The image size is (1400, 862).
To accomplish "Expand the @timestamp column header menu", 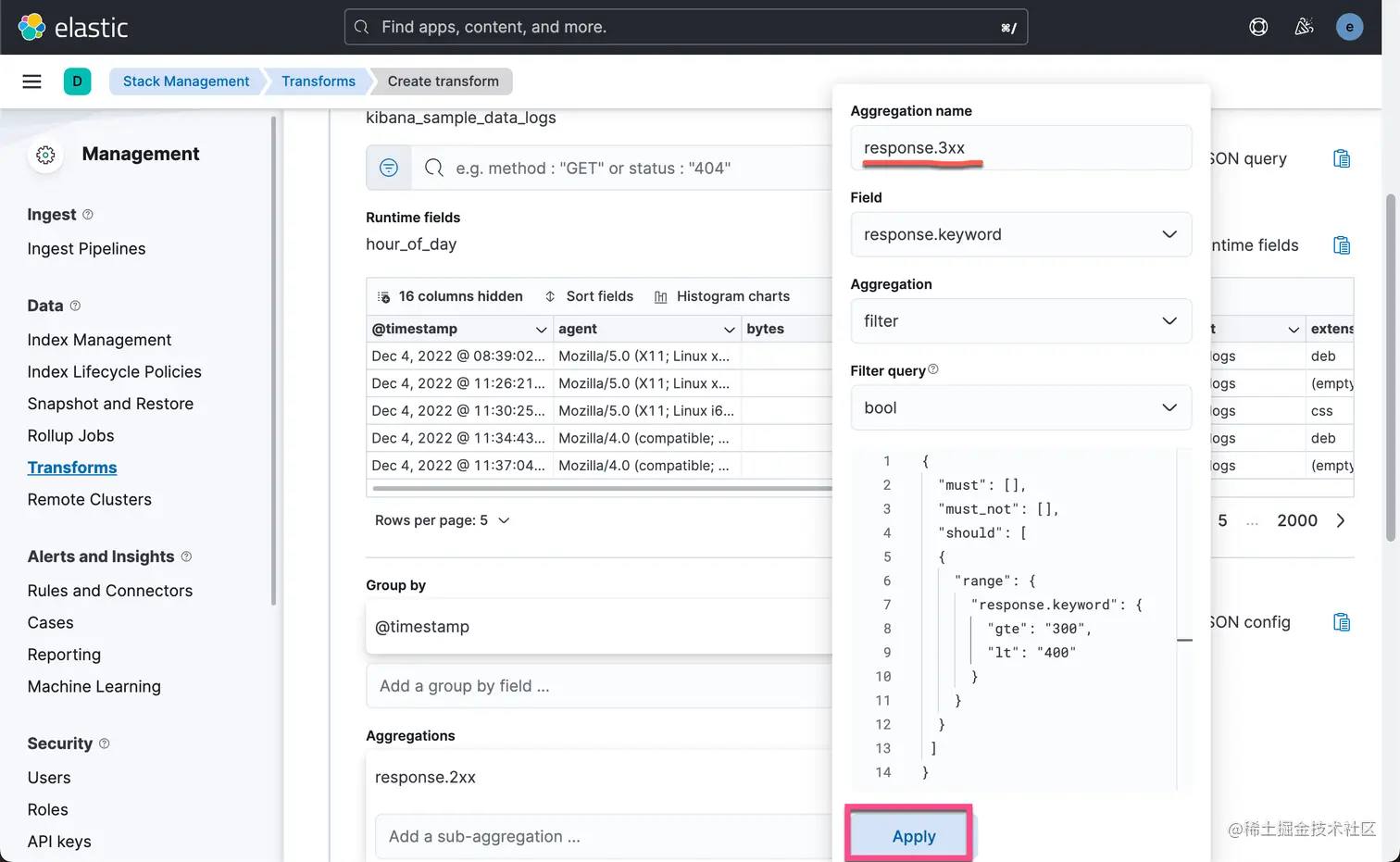I will tap(541, 330).
